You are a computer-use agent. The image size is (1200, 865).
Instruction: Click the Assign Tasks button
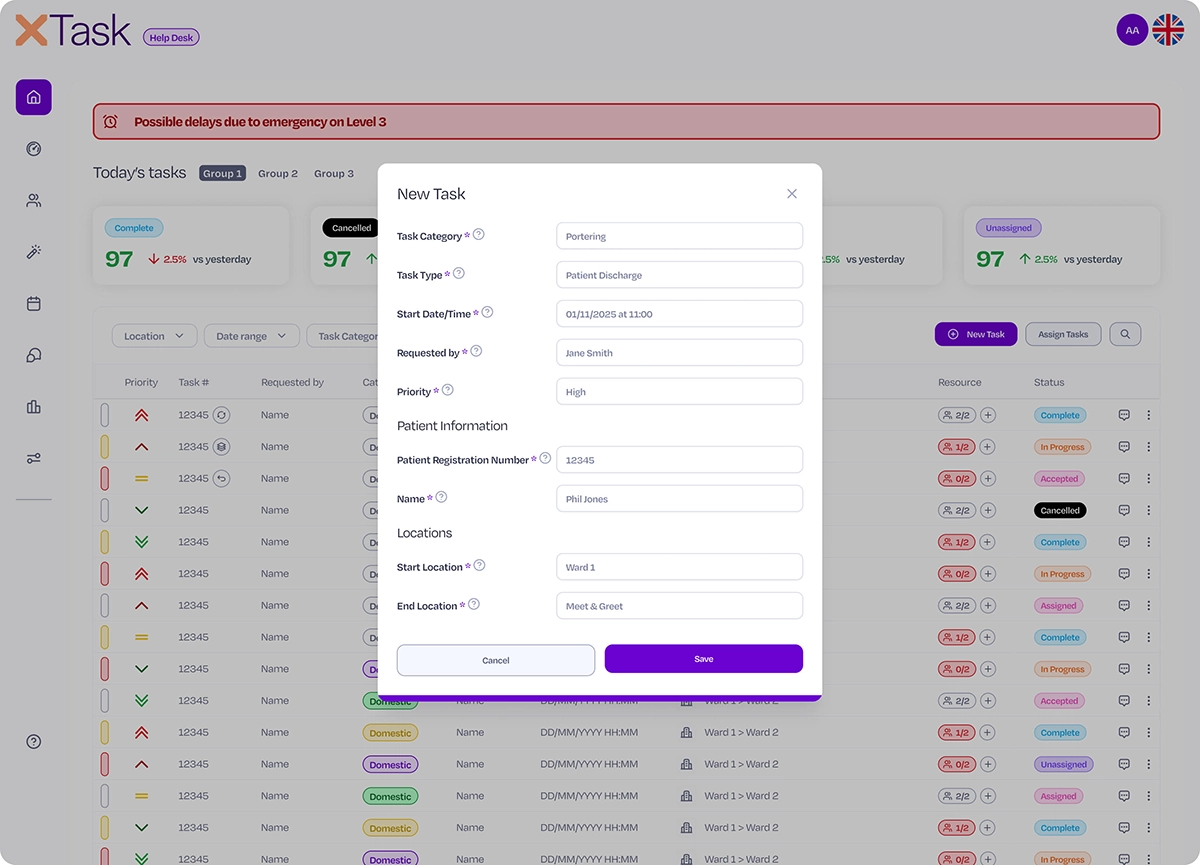point(1063,334)
